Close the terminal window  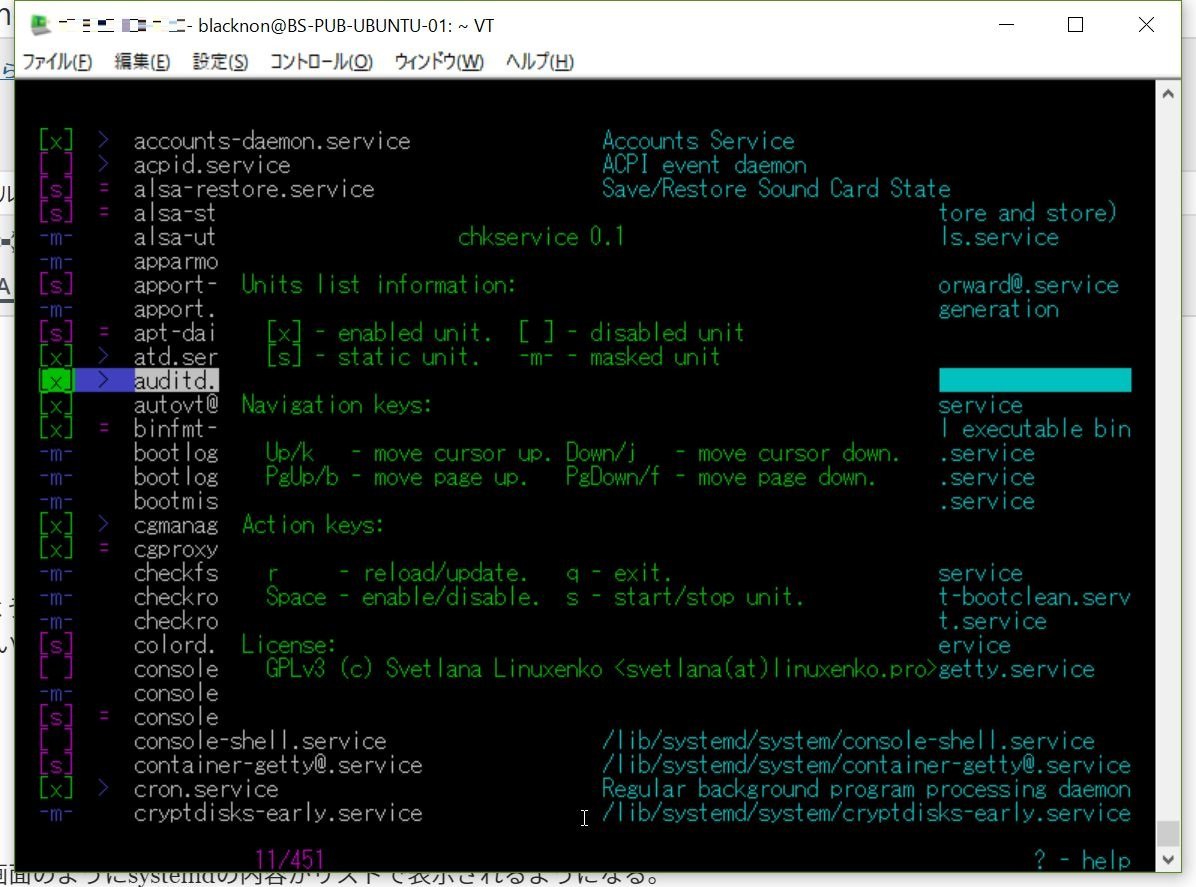point(1146,25)
